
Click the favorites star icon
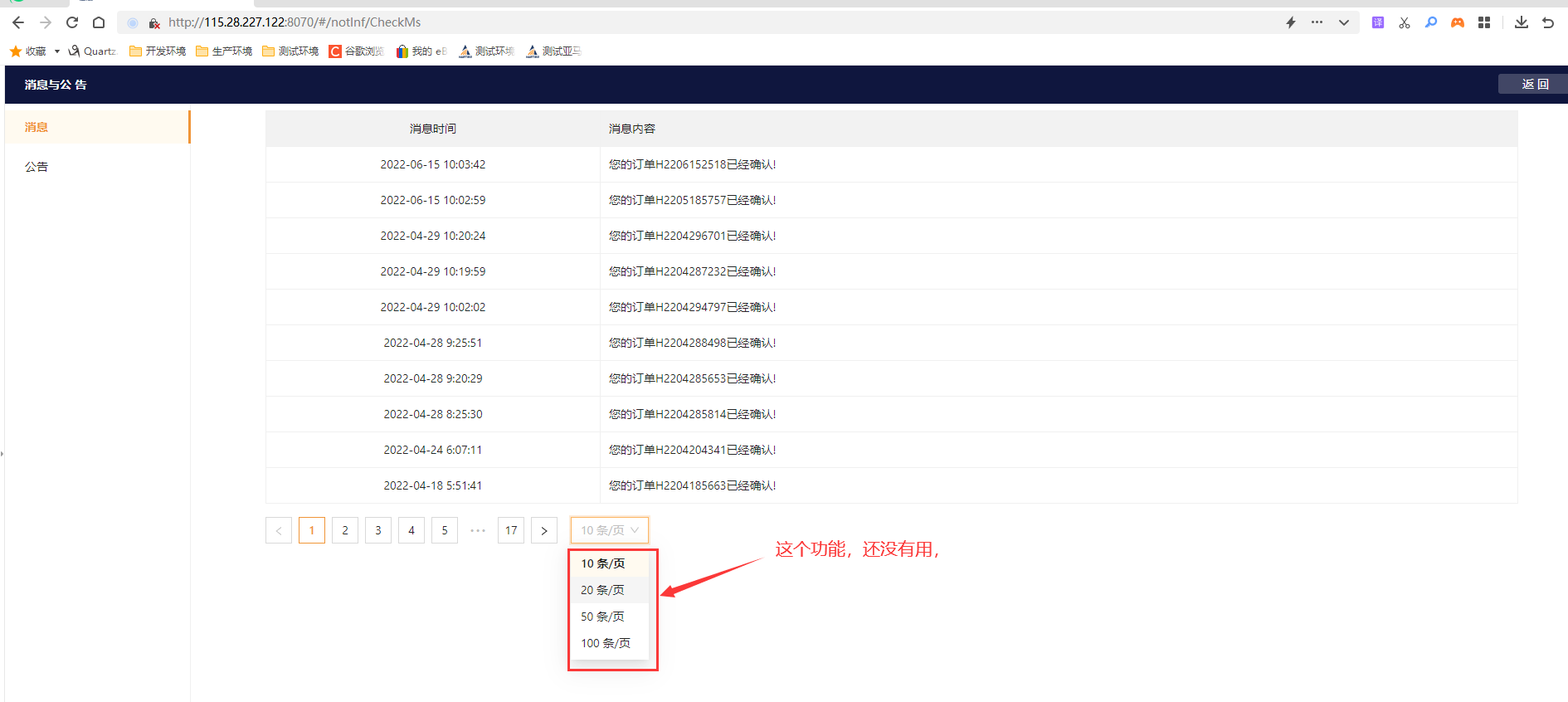pyautogui.click(x=16, y=51)
